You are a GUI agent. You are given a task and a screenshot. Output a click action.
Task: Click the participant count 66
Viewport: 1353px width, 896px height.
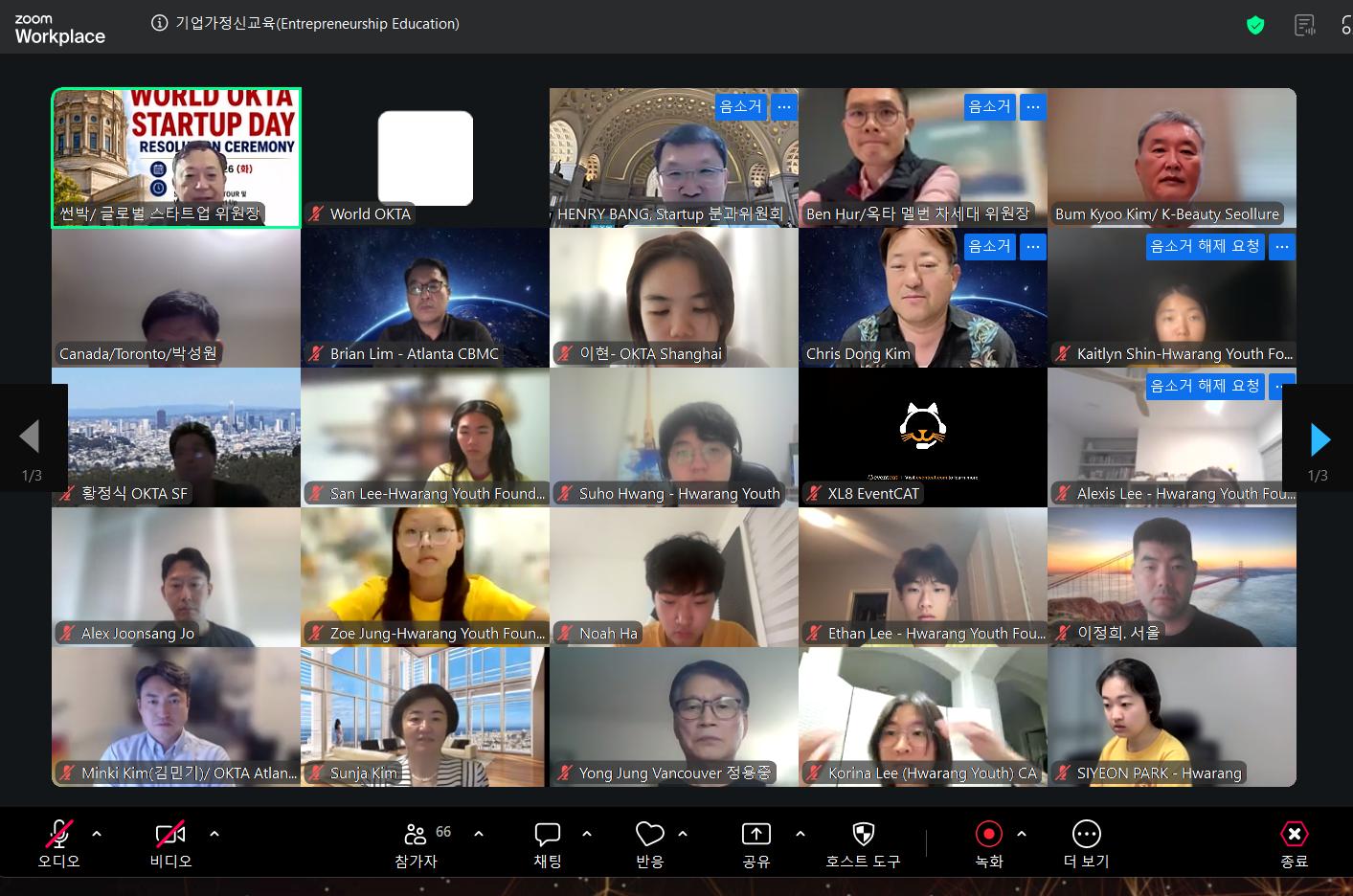coord(443,832)
